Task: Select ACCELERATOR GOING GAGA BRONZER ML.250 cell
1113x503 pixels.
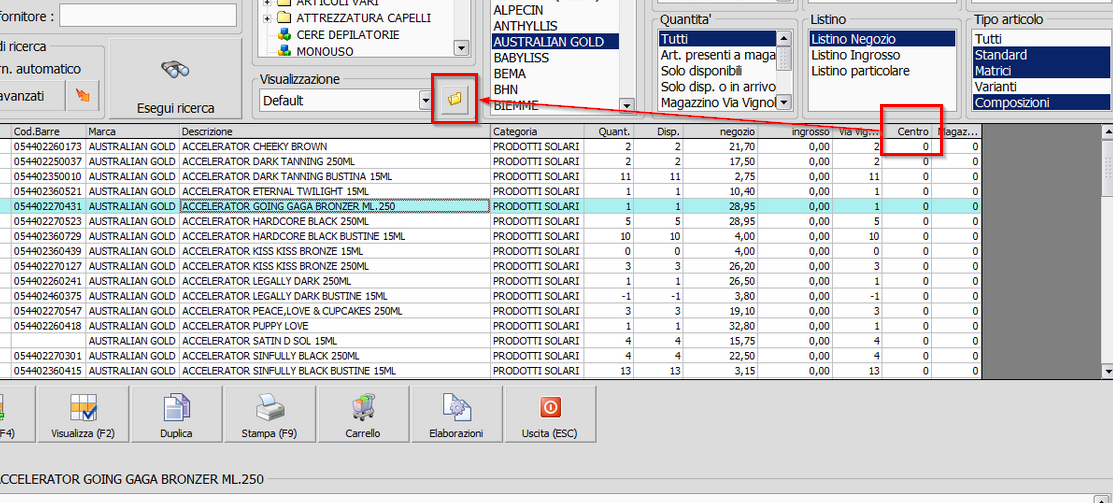Action: (x=335, y=206)
